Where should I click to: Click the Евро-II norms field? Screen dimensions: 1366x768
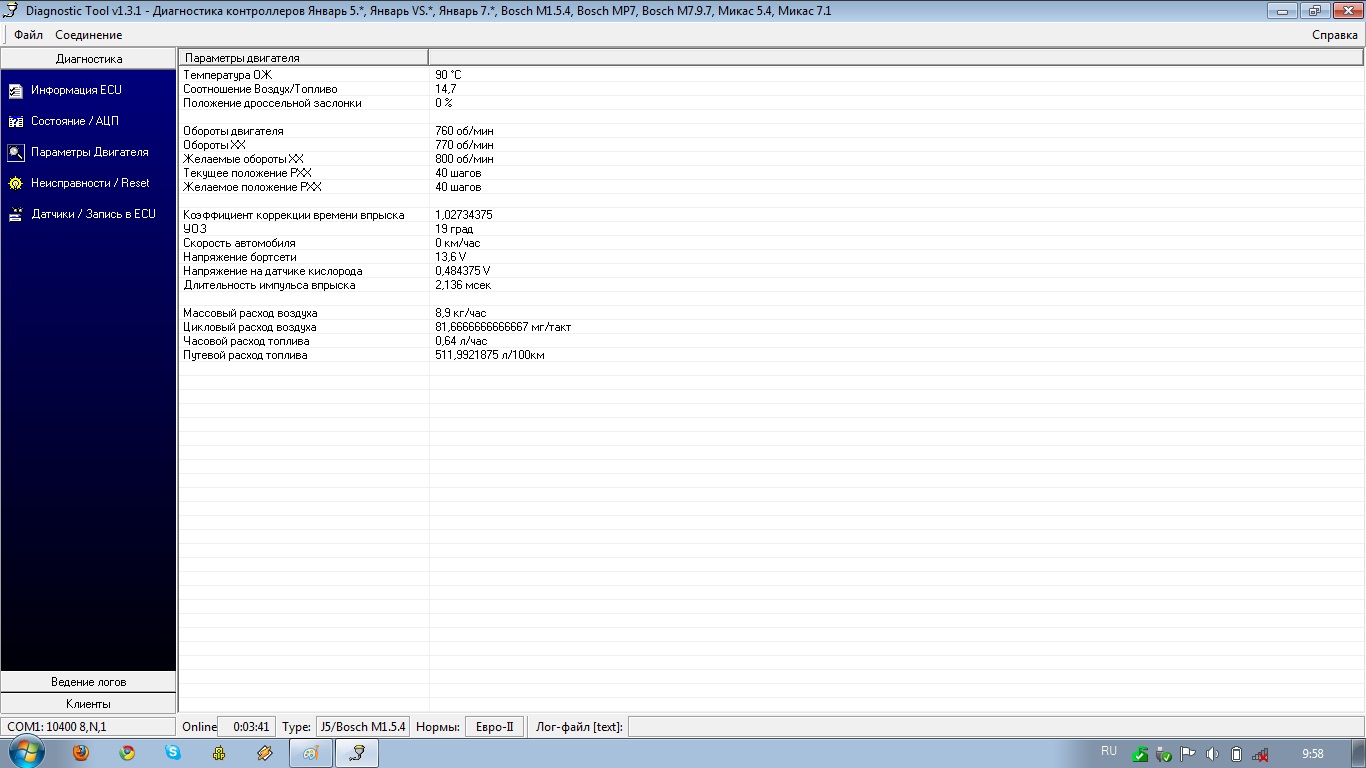click(x=494, y=727)
